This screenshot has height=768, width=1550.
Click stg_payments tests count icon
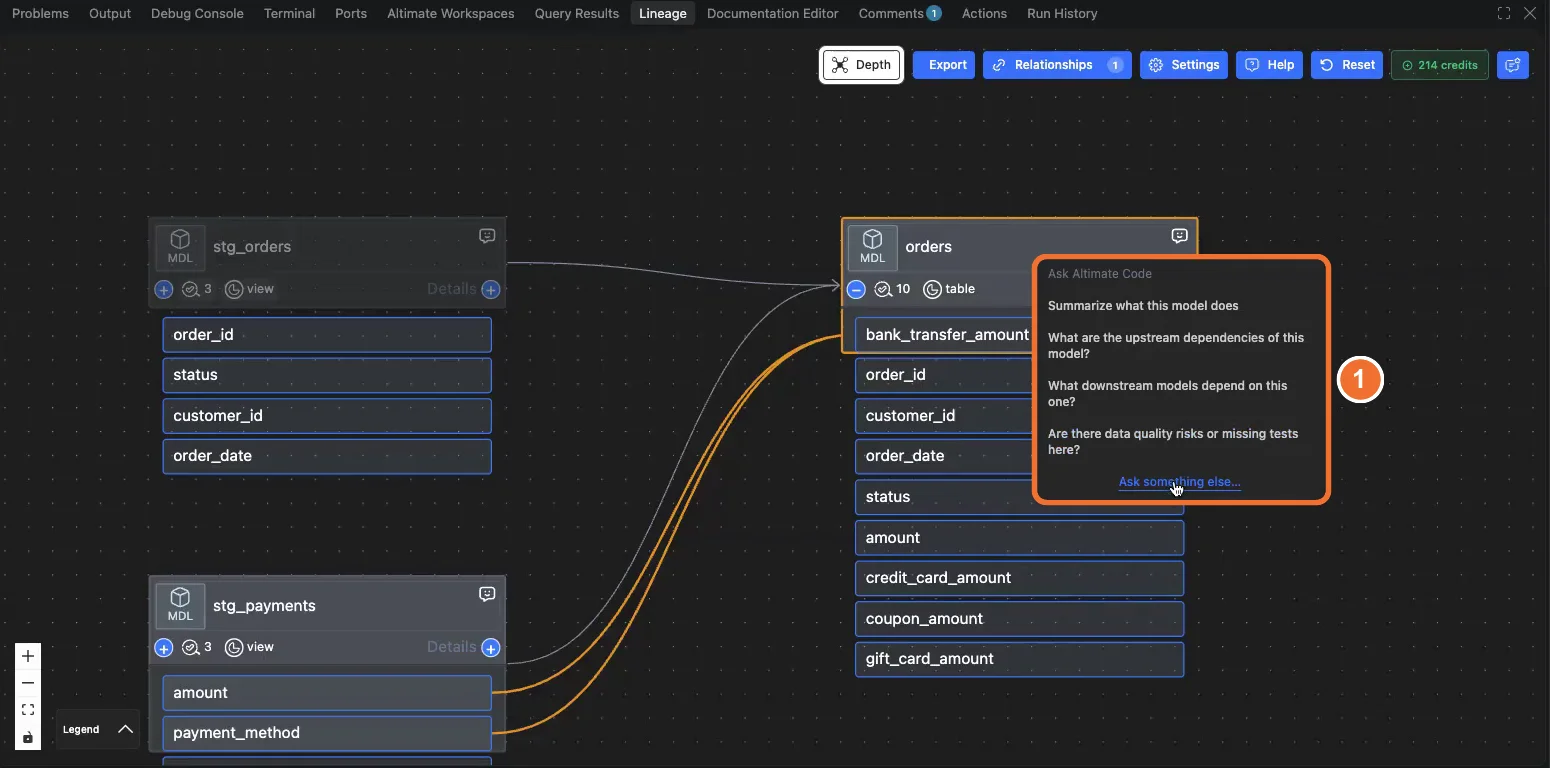(190, 647)
